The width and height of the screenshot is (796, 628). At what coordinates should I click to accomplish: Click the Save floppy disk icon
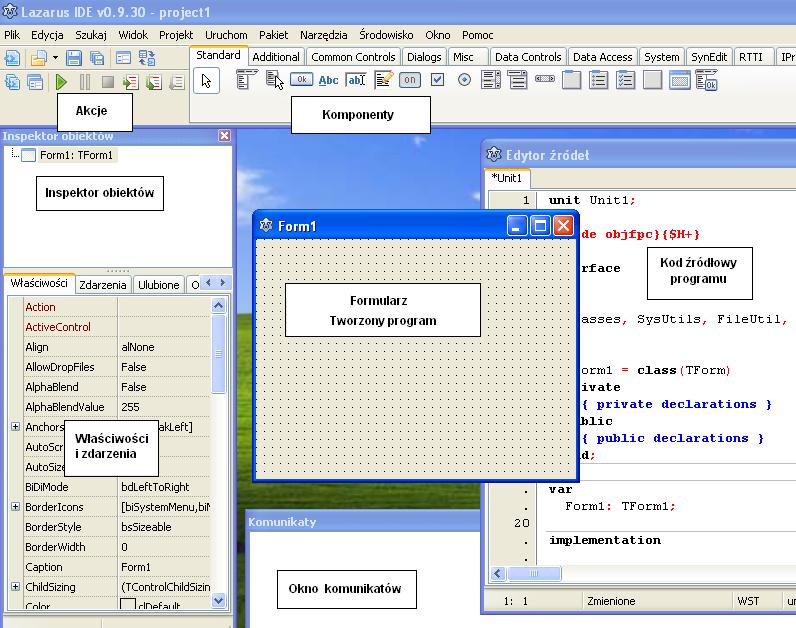pos(74,58)
